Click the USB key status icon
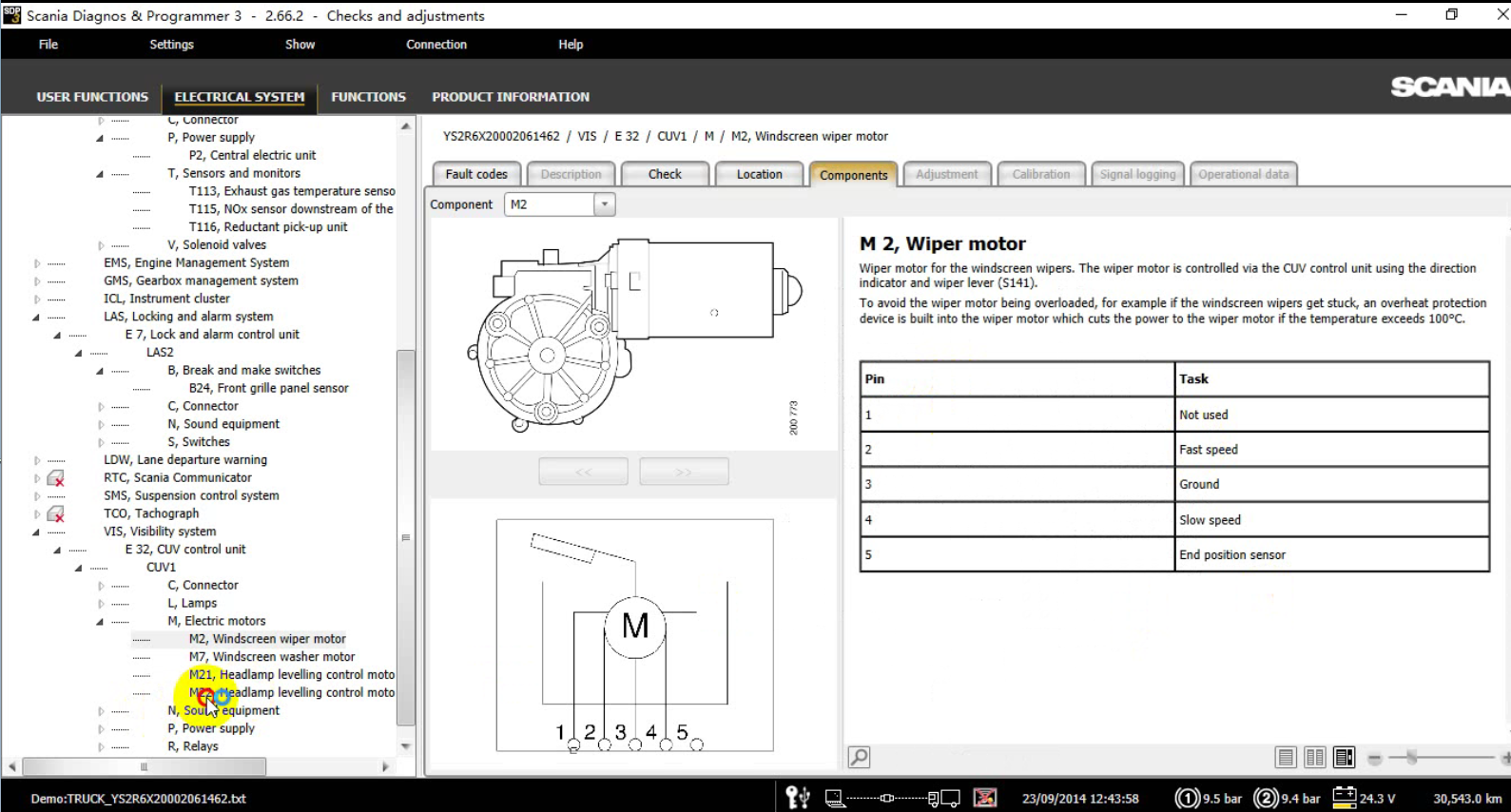The image size is (1511, 812). coord(798,798)
